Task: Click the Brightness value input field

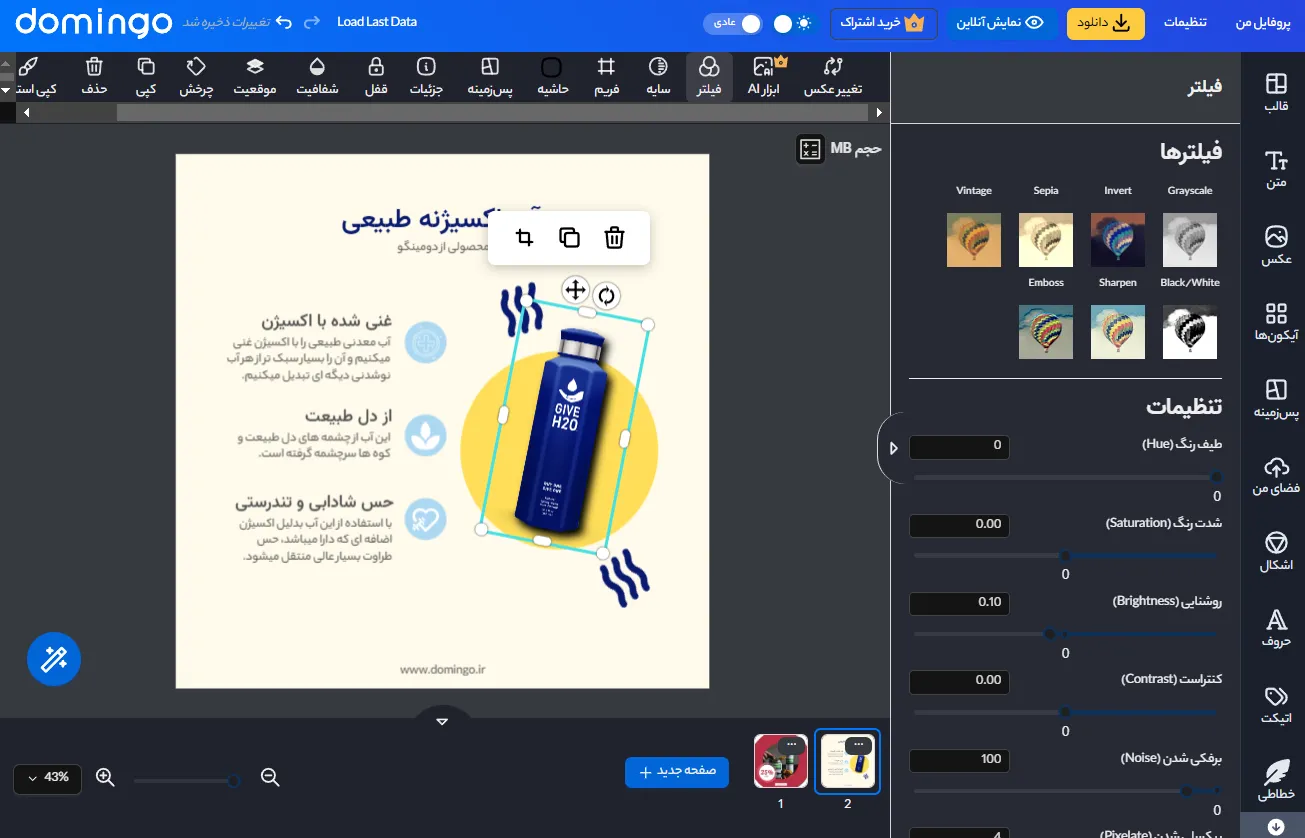Action: click(959, 602)
